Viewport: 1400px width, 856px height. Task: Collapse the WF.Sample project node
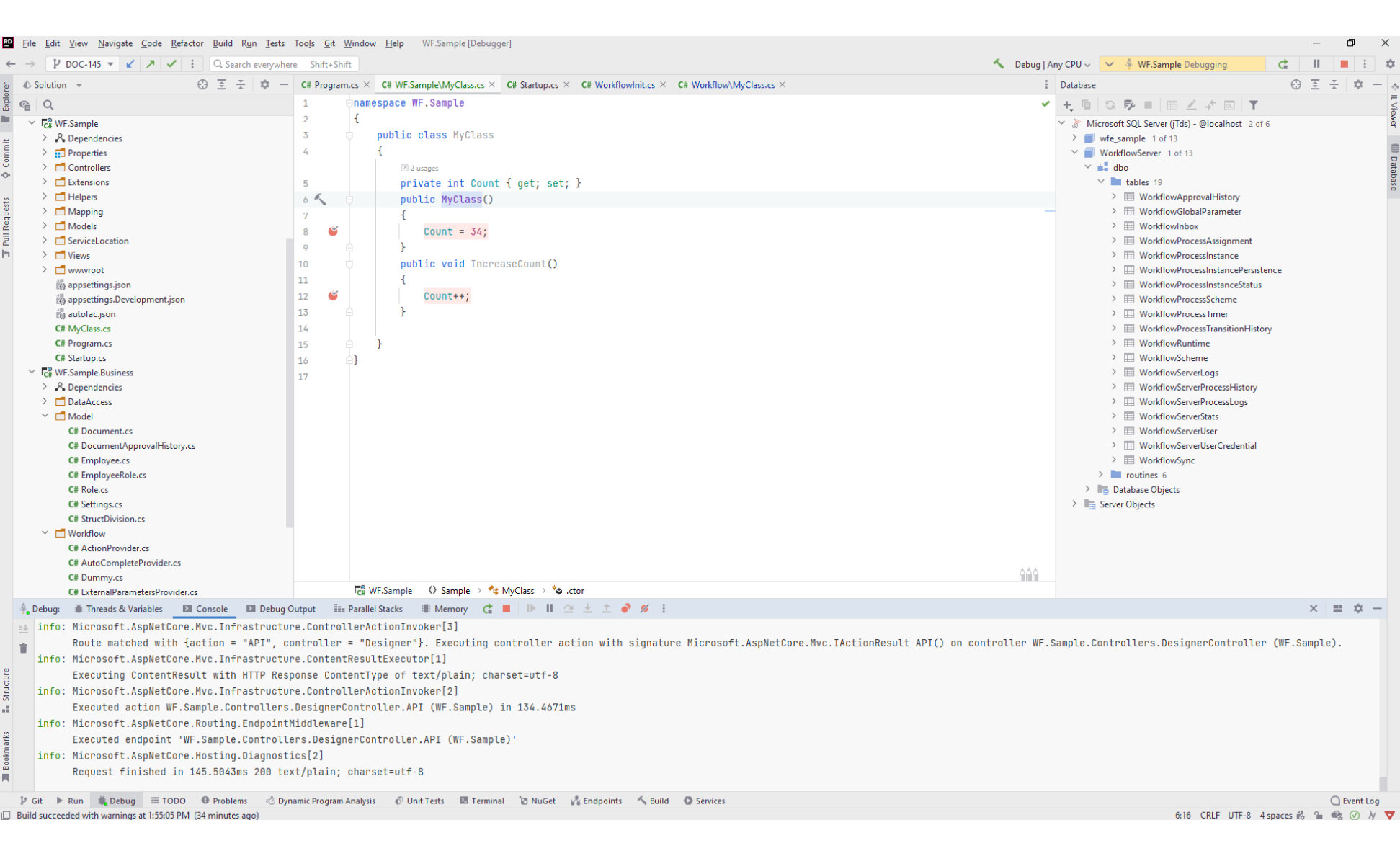32,123
